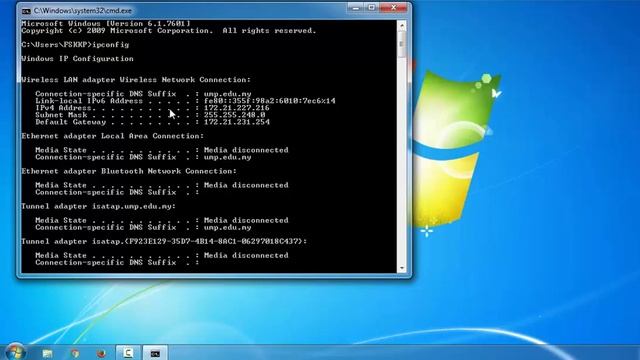Click the isatap GUID tunnel adapter heading

[x=164, y=241]
